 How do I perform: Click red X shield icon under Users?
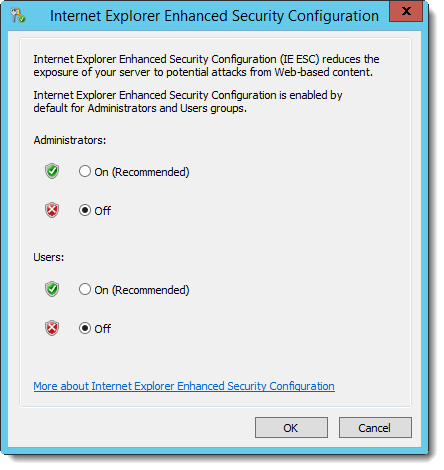click(52, 328)
